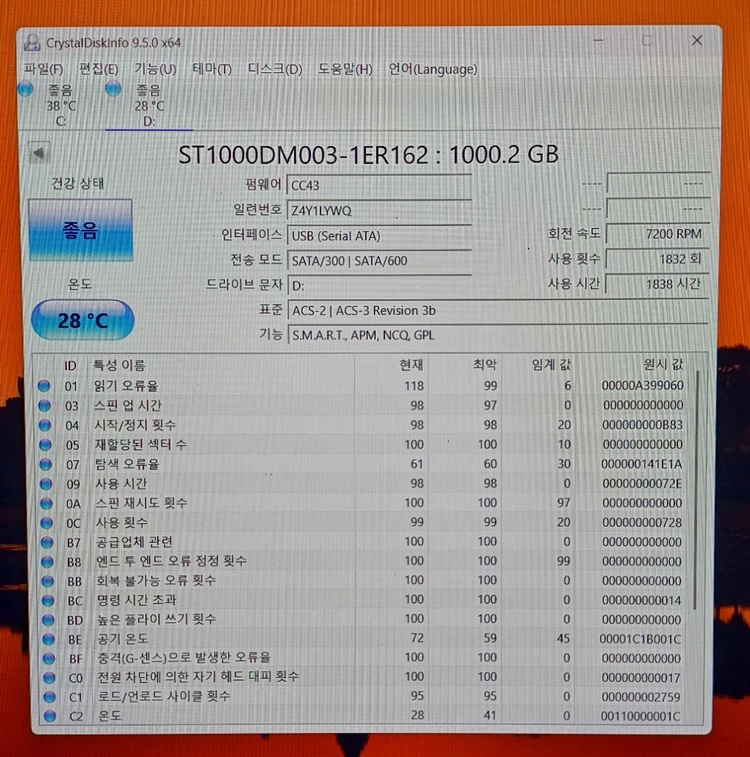Click the status orb for BD 높은 플라이 쓰기
Screen dimensions: 750x757
[48, 620]
